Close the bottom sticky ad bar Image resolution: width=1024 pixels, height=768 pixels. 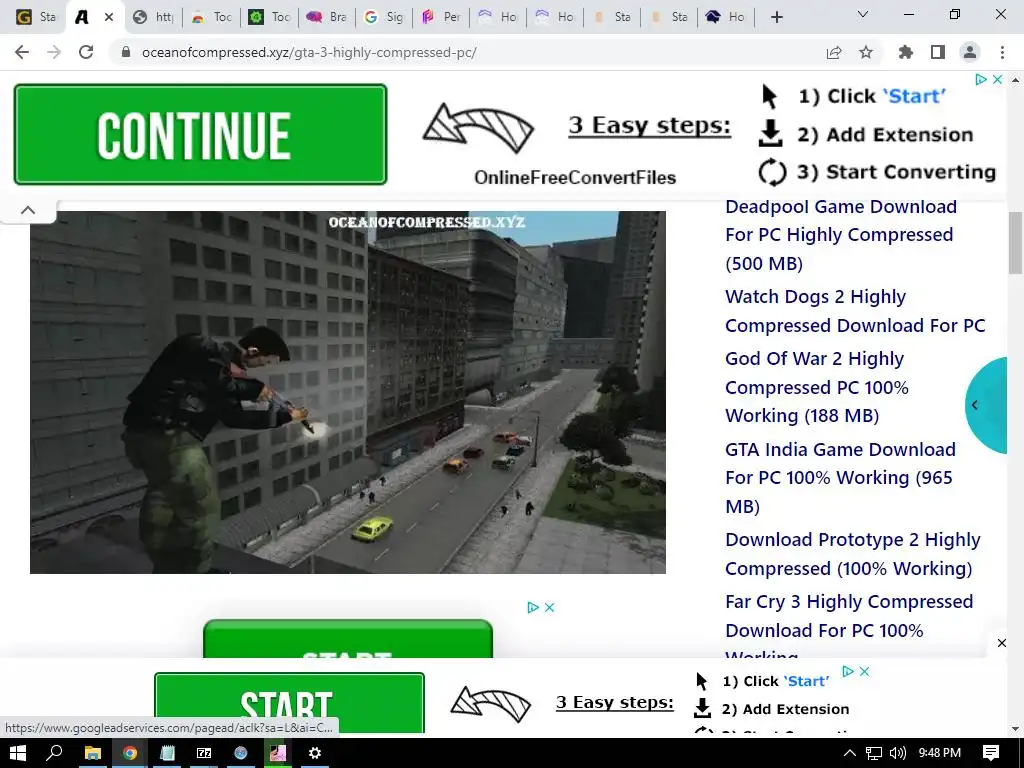(x=1002, y=643)
